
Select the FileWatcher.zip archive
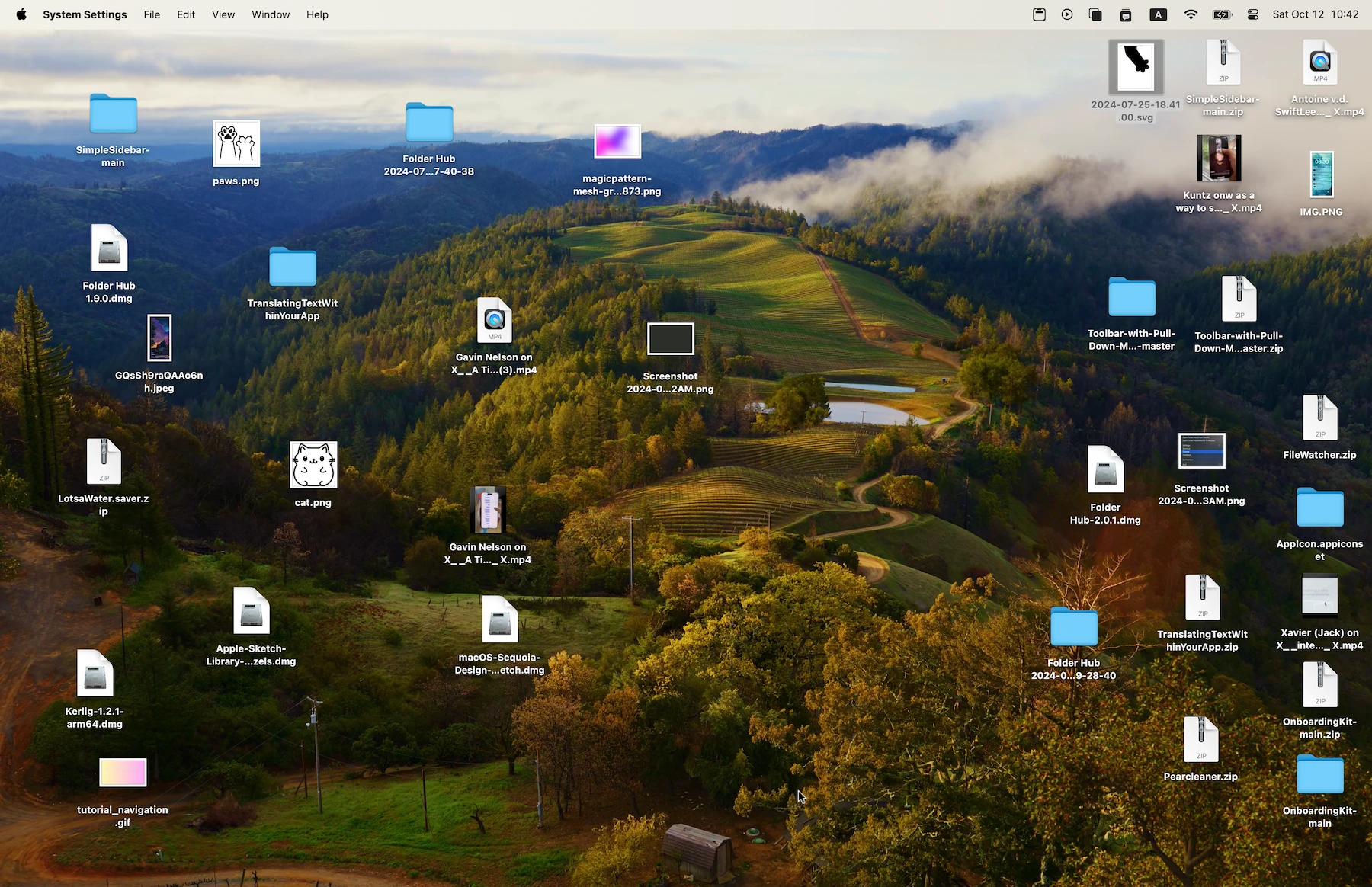click(x=1320, y=418)
